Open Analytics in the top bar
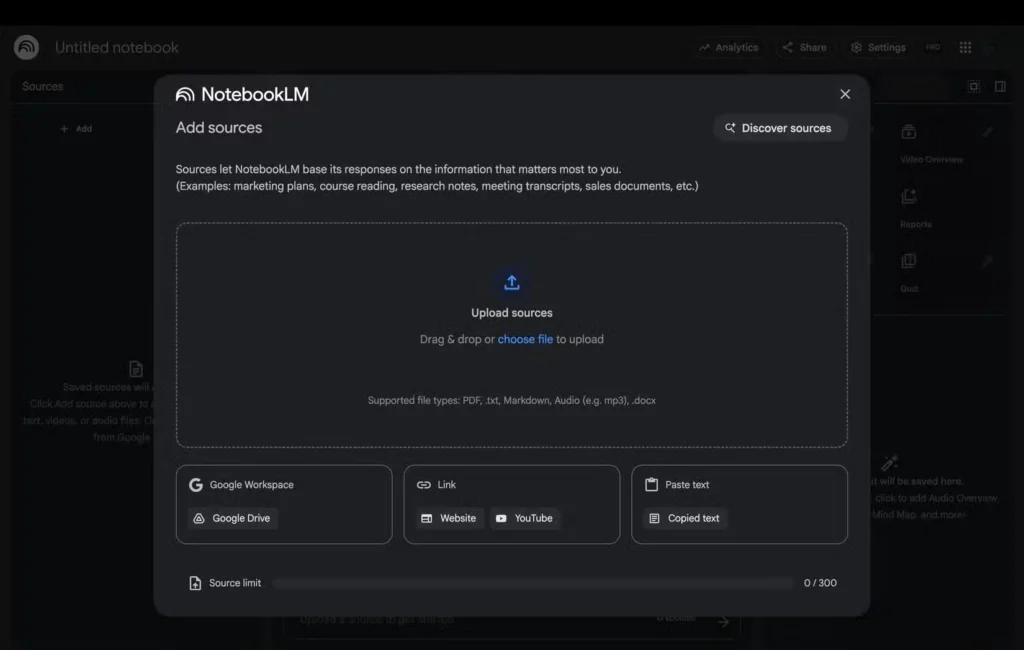The width and height of the screenshot is (1024, 650). point(728,47)
